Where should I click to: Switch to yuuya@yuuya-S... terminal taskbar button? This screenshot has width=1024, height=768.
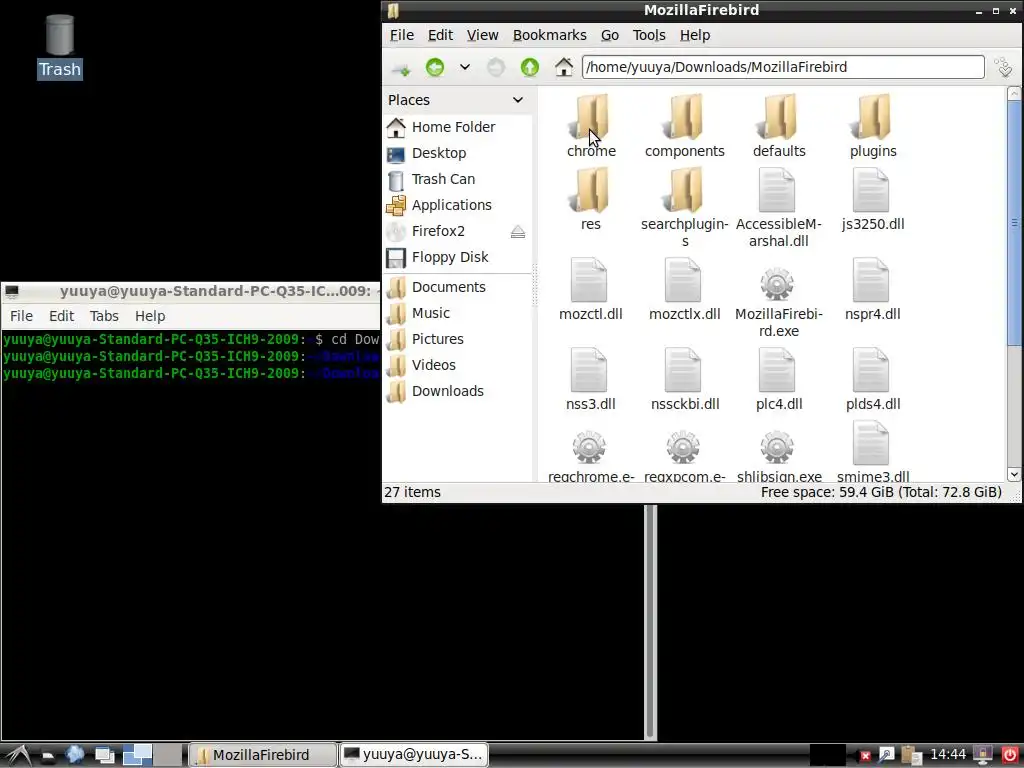point(414,755)
